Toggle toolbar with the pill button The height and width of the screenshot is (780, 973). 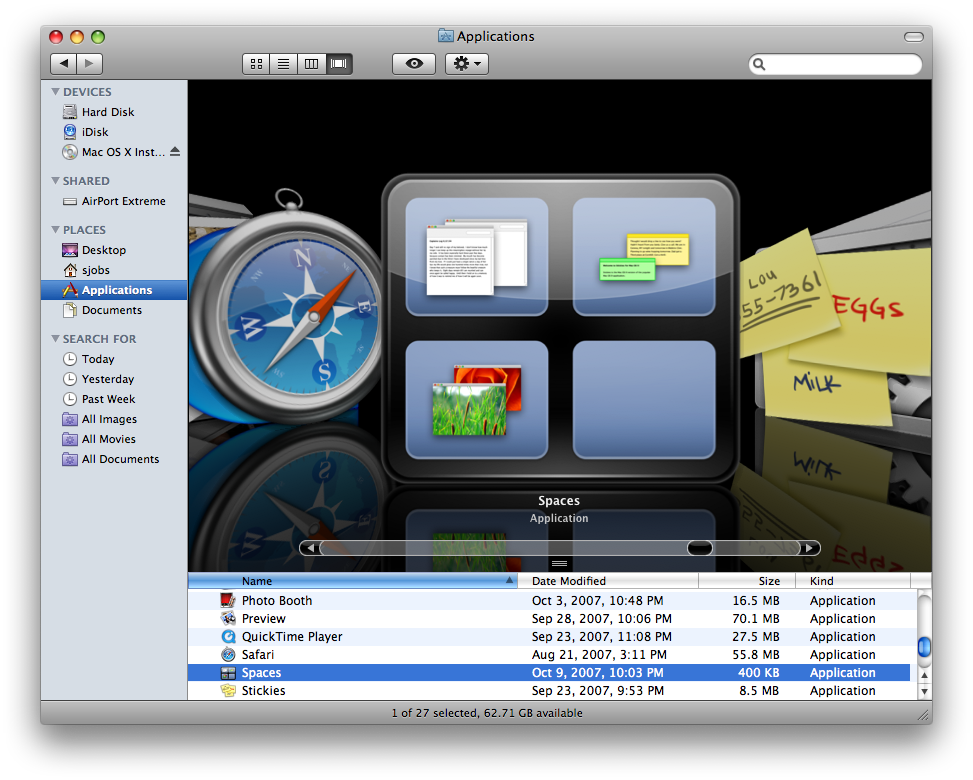(913, 37)
